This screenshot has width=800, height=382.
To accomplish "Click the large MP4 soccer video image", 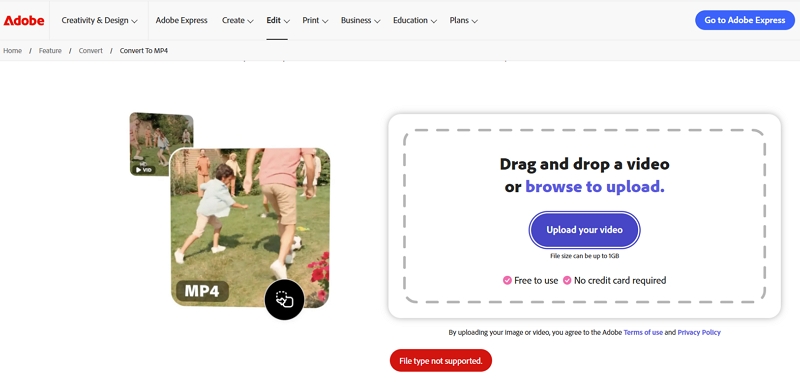I will 250,227.
